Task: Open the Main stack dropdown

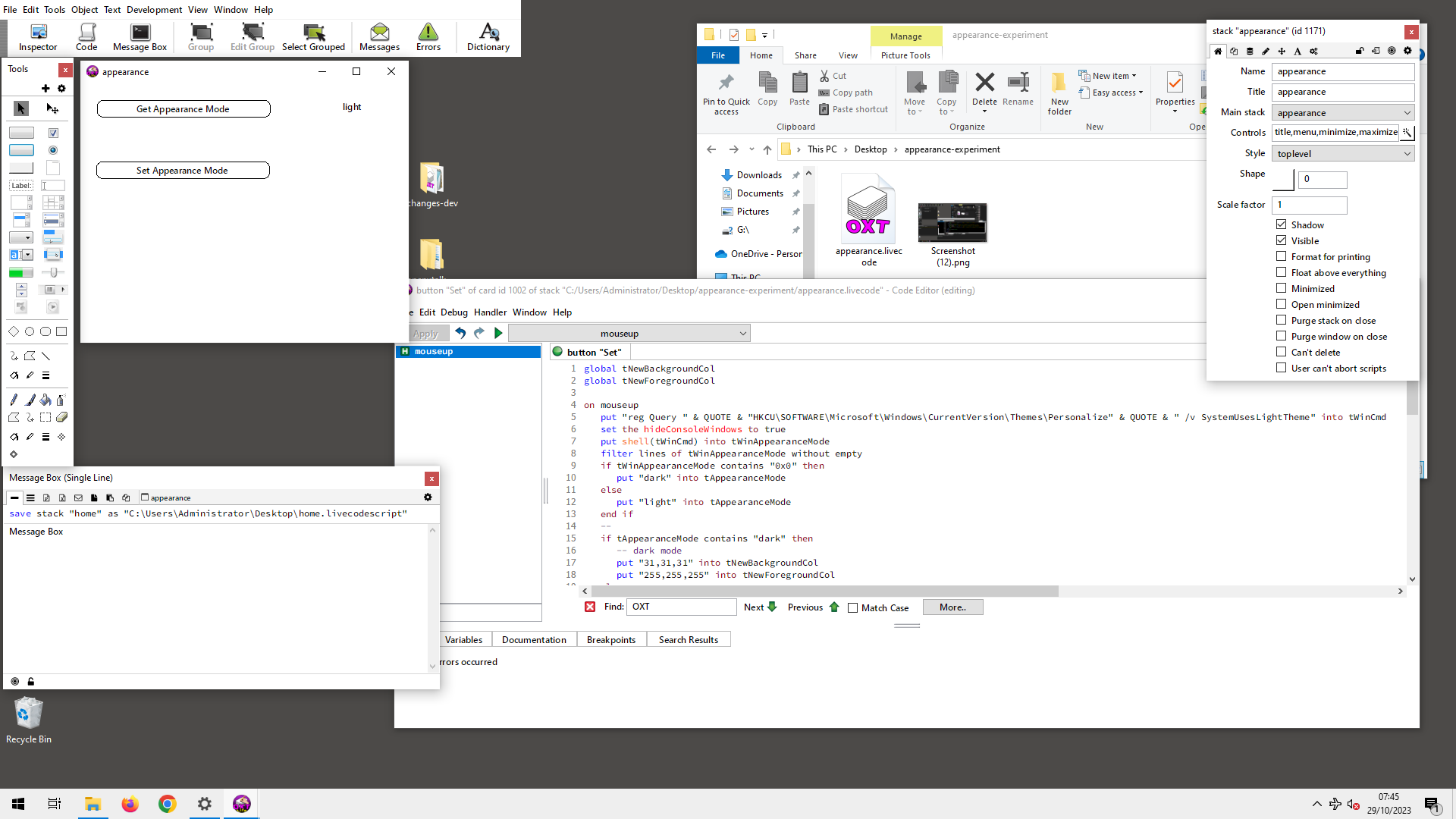Action: [x=1343, y=112]
